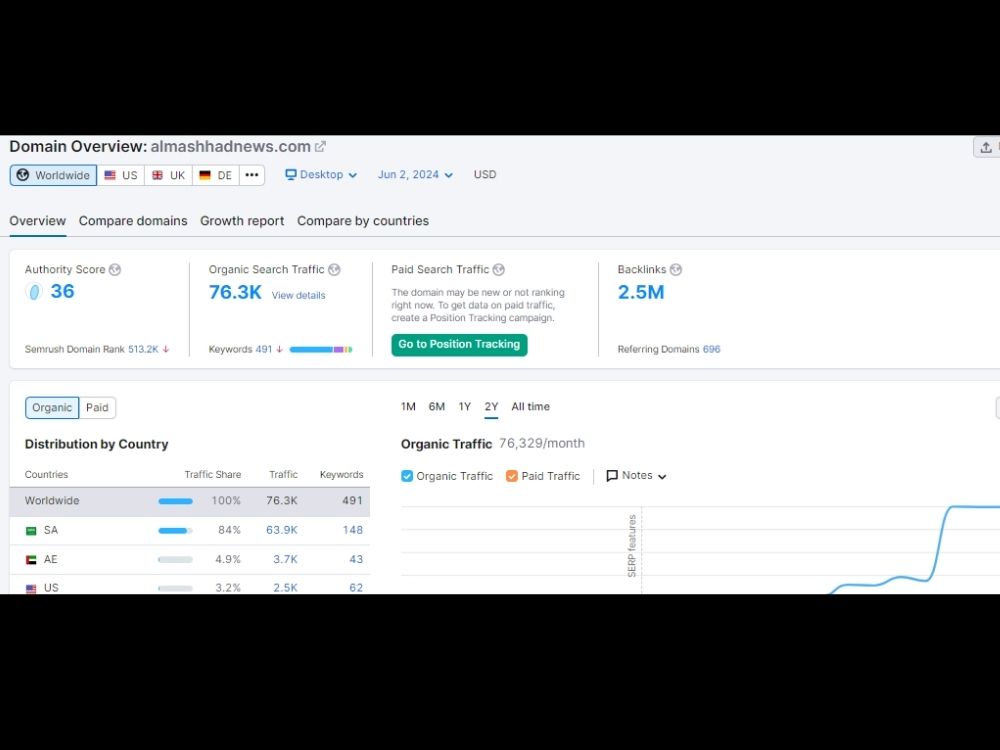Select US database filter
Viewport: 1000px width, 750px height.
click(x=121, y=175)
